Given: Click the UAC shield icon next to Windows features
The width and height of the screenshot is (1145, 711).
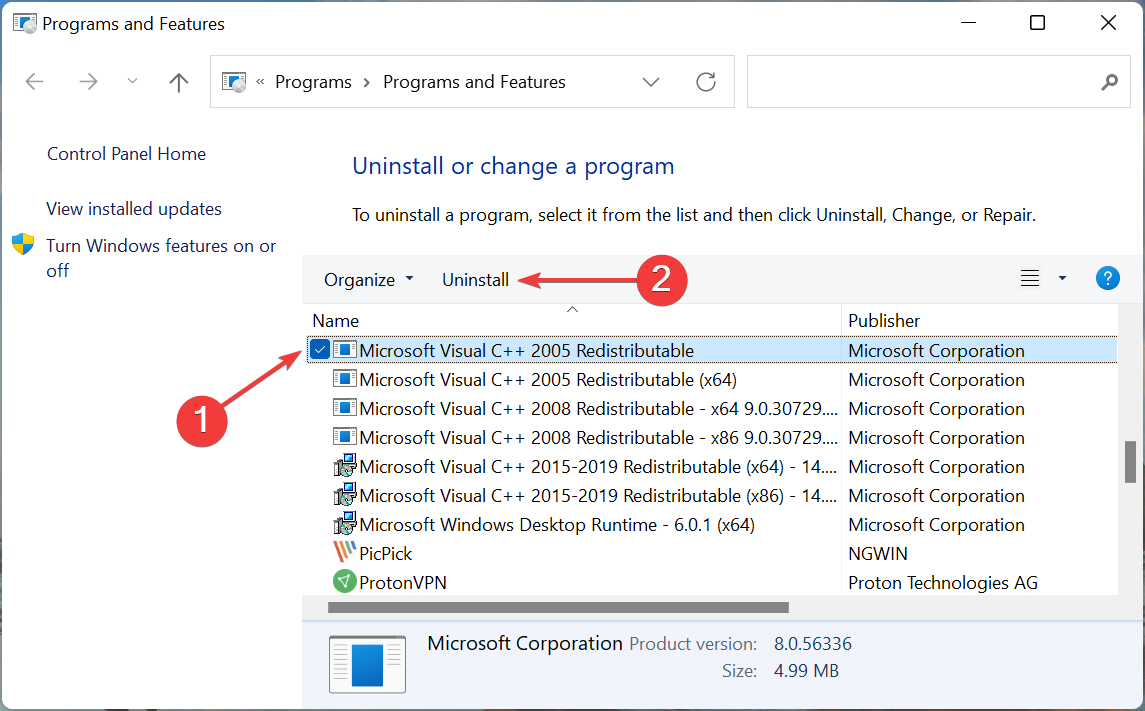Looking at the screenshot, I should tap(23, 243).
